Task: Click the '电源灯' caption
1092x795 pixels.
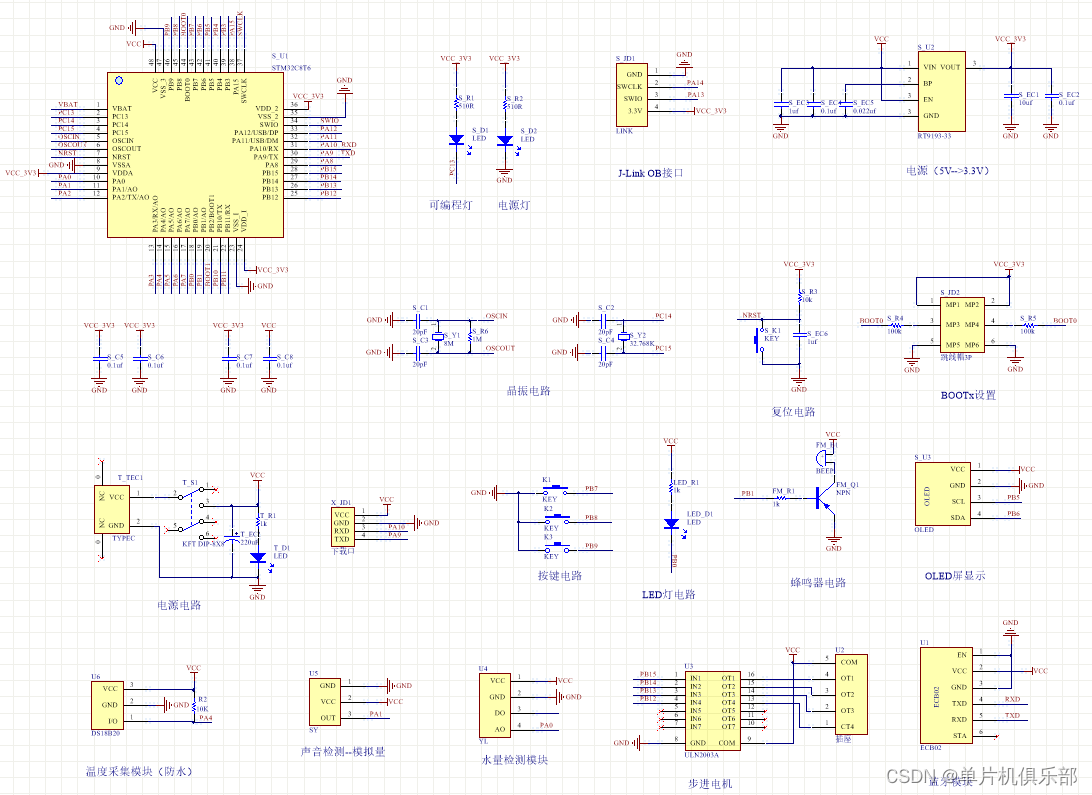Action: tap(514, 205)
